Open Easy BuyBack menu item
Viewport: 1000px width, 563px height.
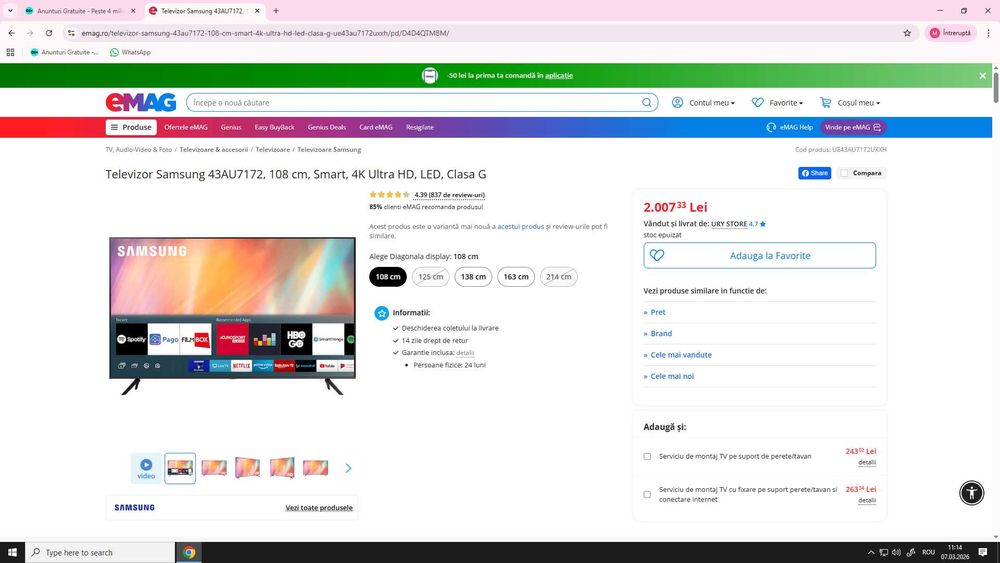274,128
